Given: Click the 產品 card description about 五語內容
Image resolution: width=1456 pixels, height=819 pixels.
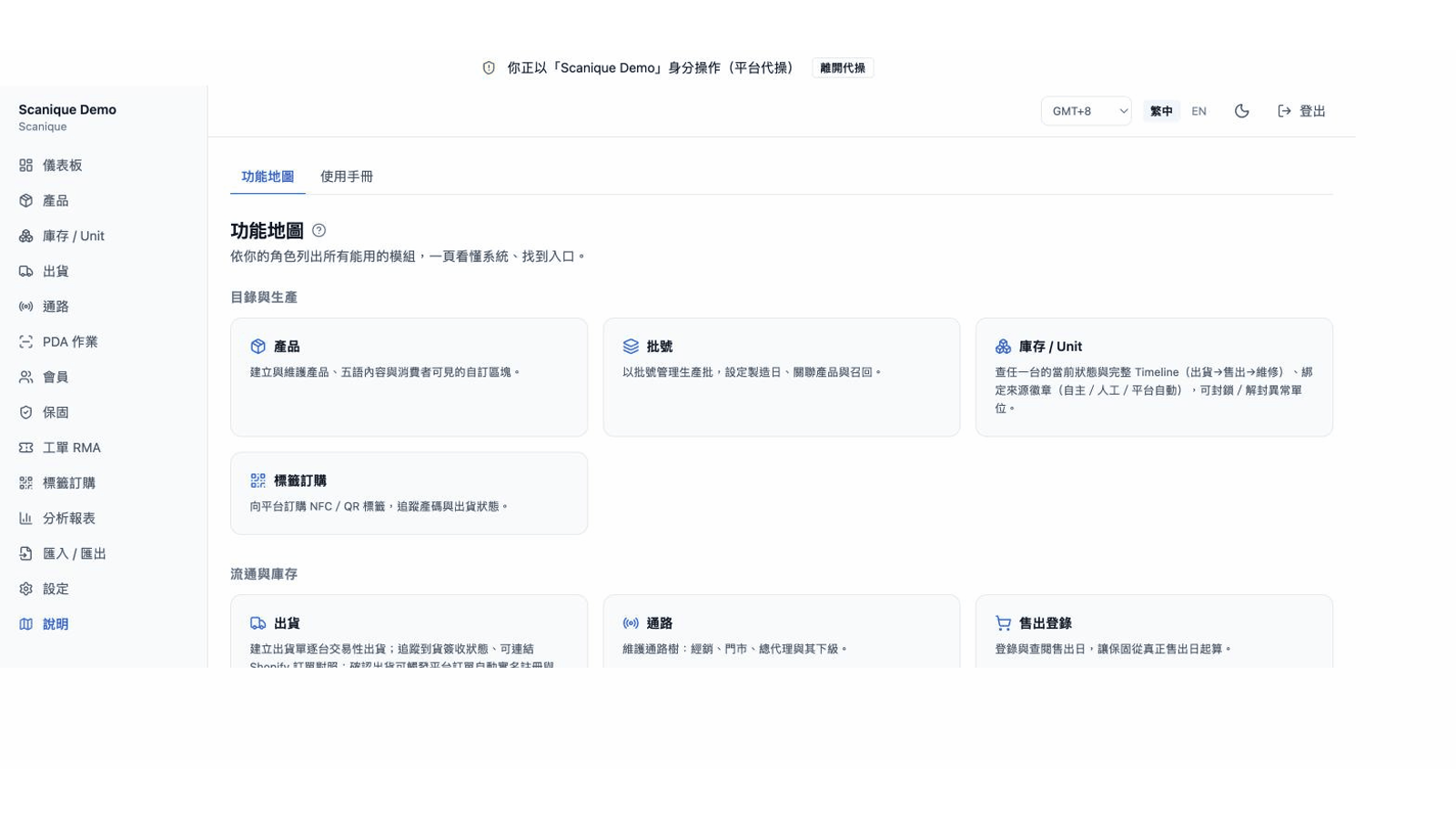Looking at the screenshot, I should coord(386,372).
